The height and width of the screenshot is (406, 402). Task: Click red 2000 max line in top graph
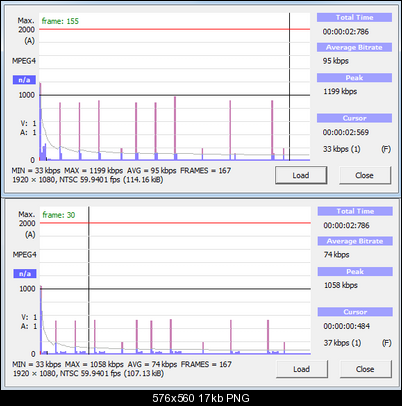174,29
